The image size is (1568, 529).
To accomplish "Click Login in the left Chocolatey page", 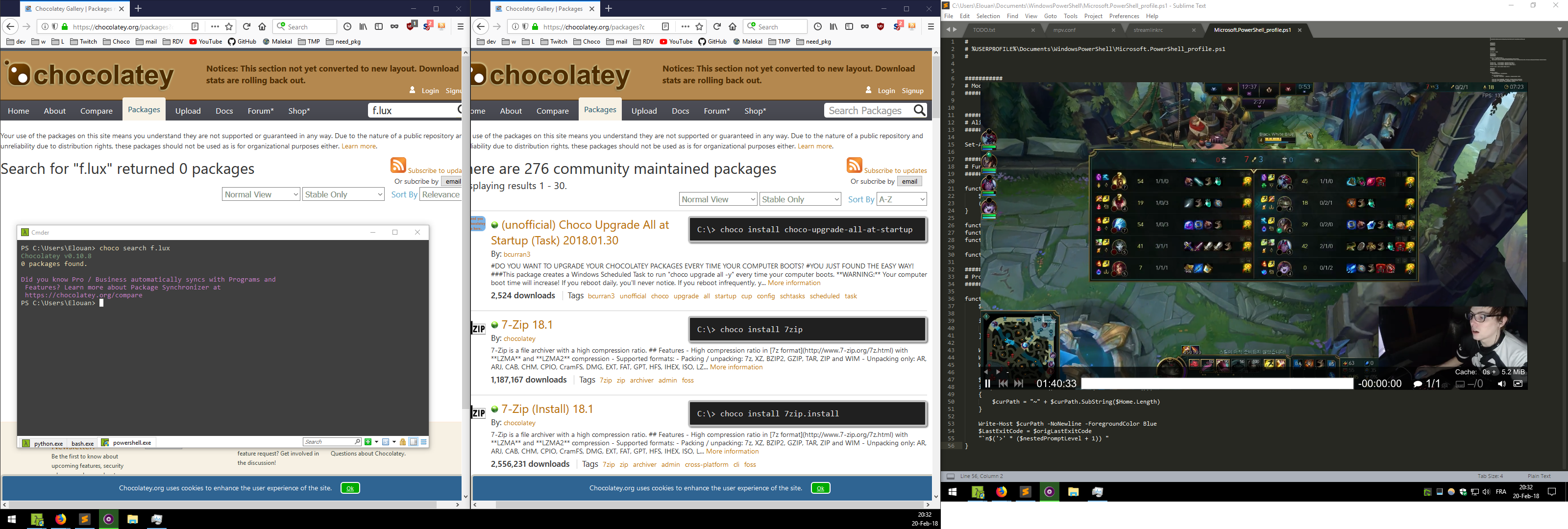I will (x=430, y=91).
